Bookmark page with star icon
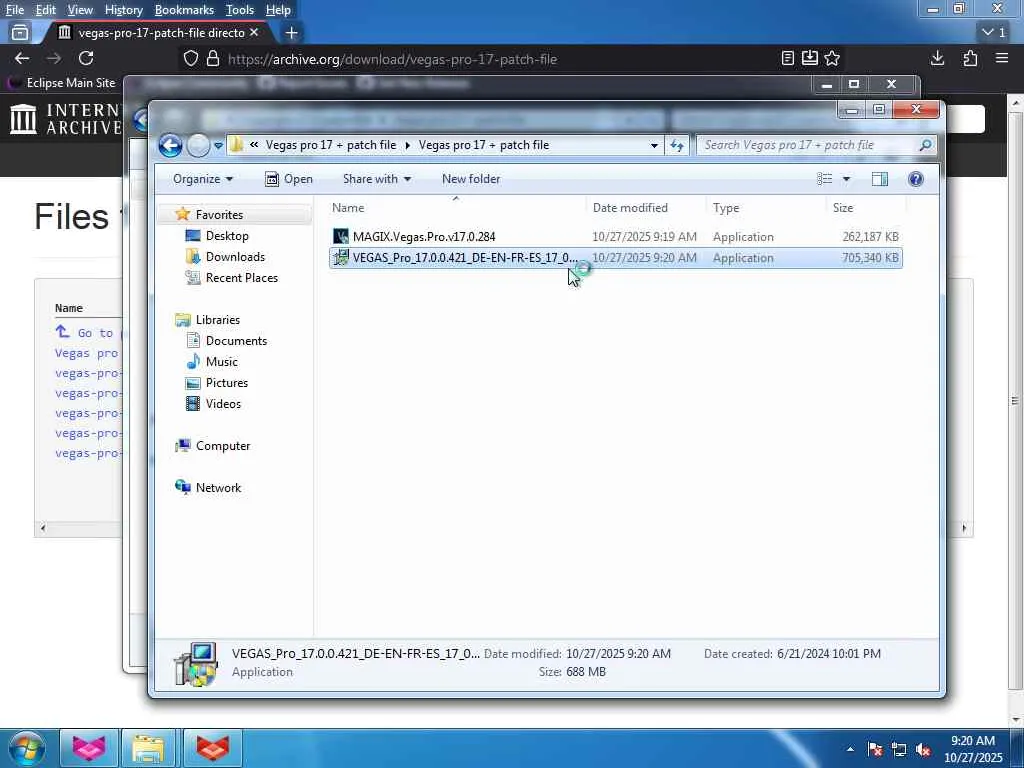Image resolution: width=1024 pixels, height=768 pixels. pyautogui.click(x=831, y=59)
